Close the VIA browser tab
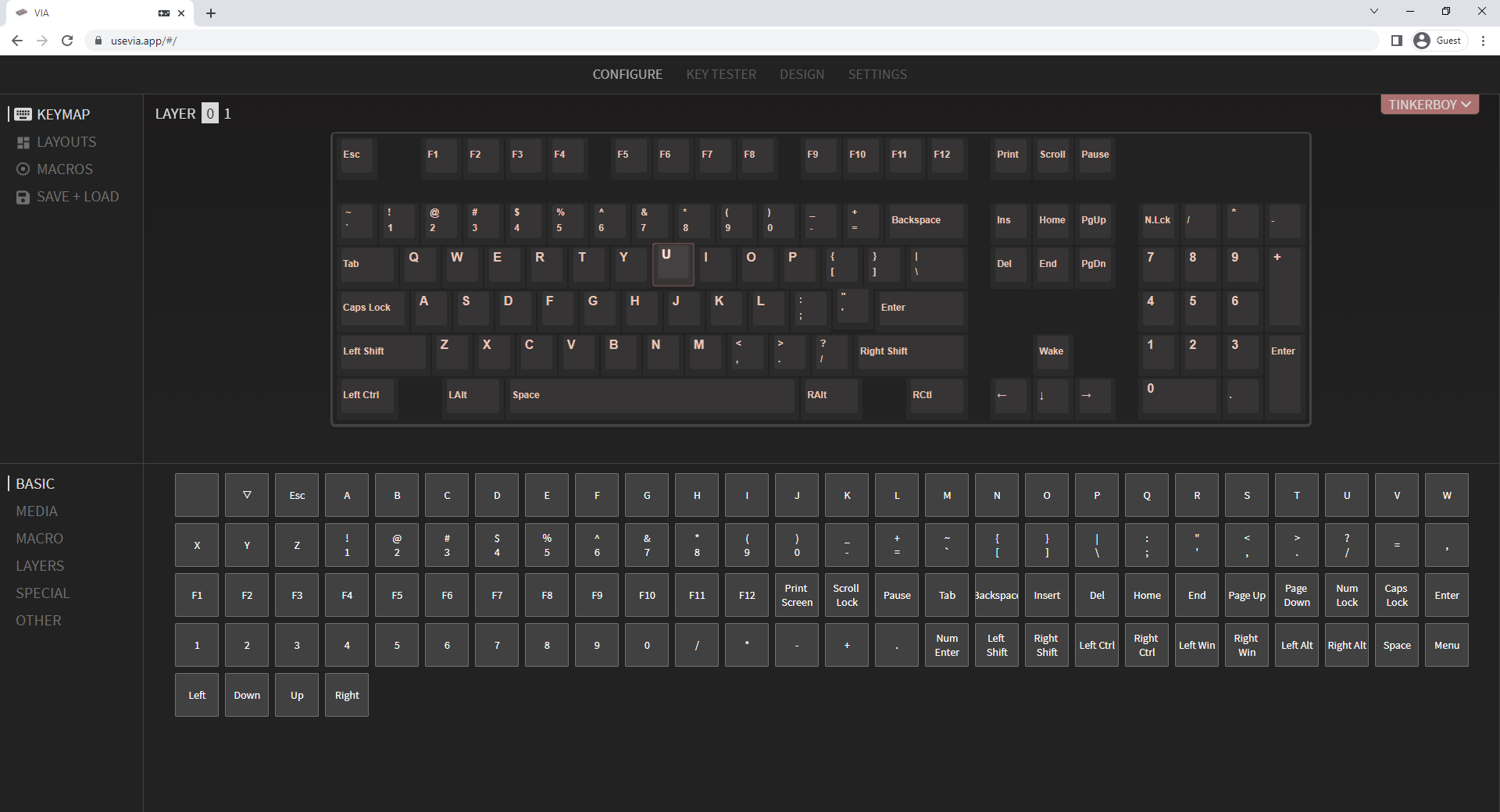 [x=181, y=13]
